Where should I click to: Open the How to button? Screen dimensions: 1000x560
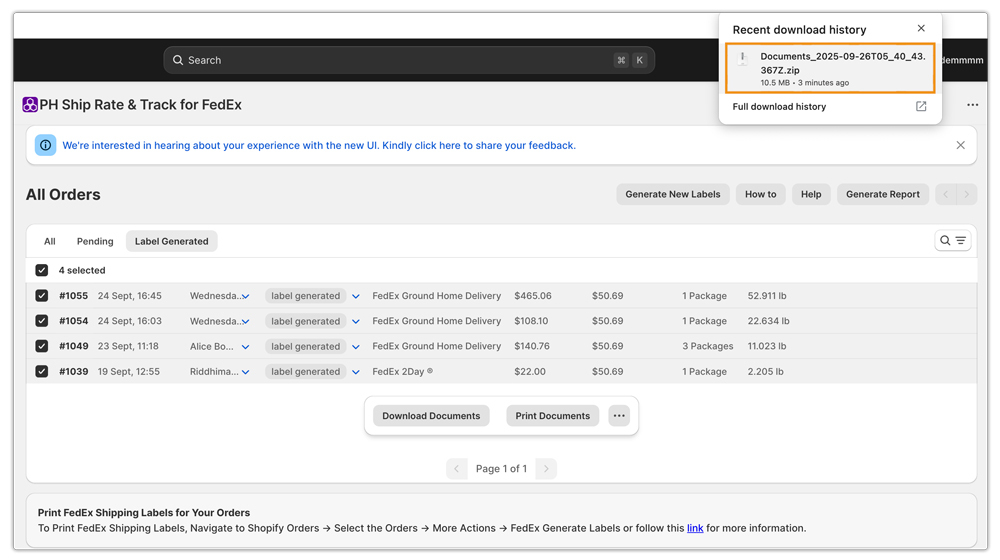pos(760,195)
